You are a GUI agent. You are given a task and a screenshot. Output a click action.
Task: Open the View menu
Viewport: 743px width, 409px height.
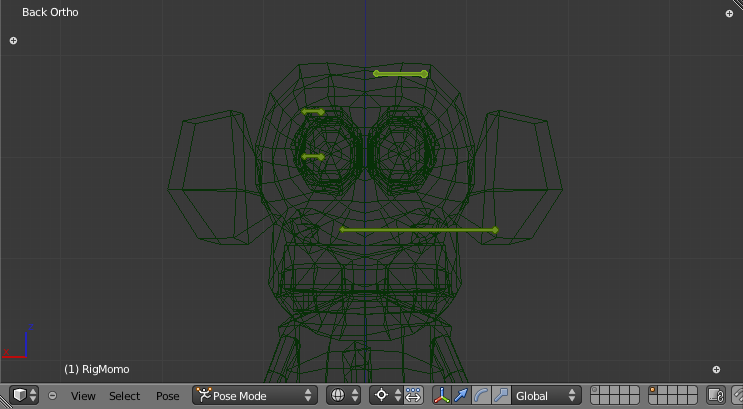click(83, 396)
